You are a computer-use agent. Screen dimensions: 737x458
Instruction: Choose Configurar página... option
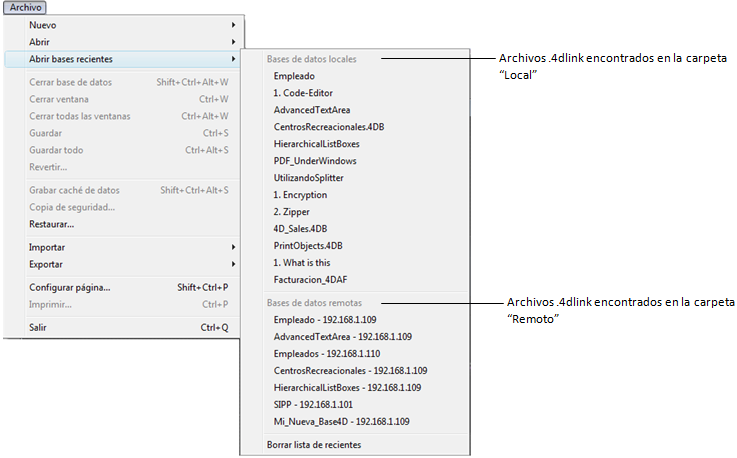click(69, 287)
